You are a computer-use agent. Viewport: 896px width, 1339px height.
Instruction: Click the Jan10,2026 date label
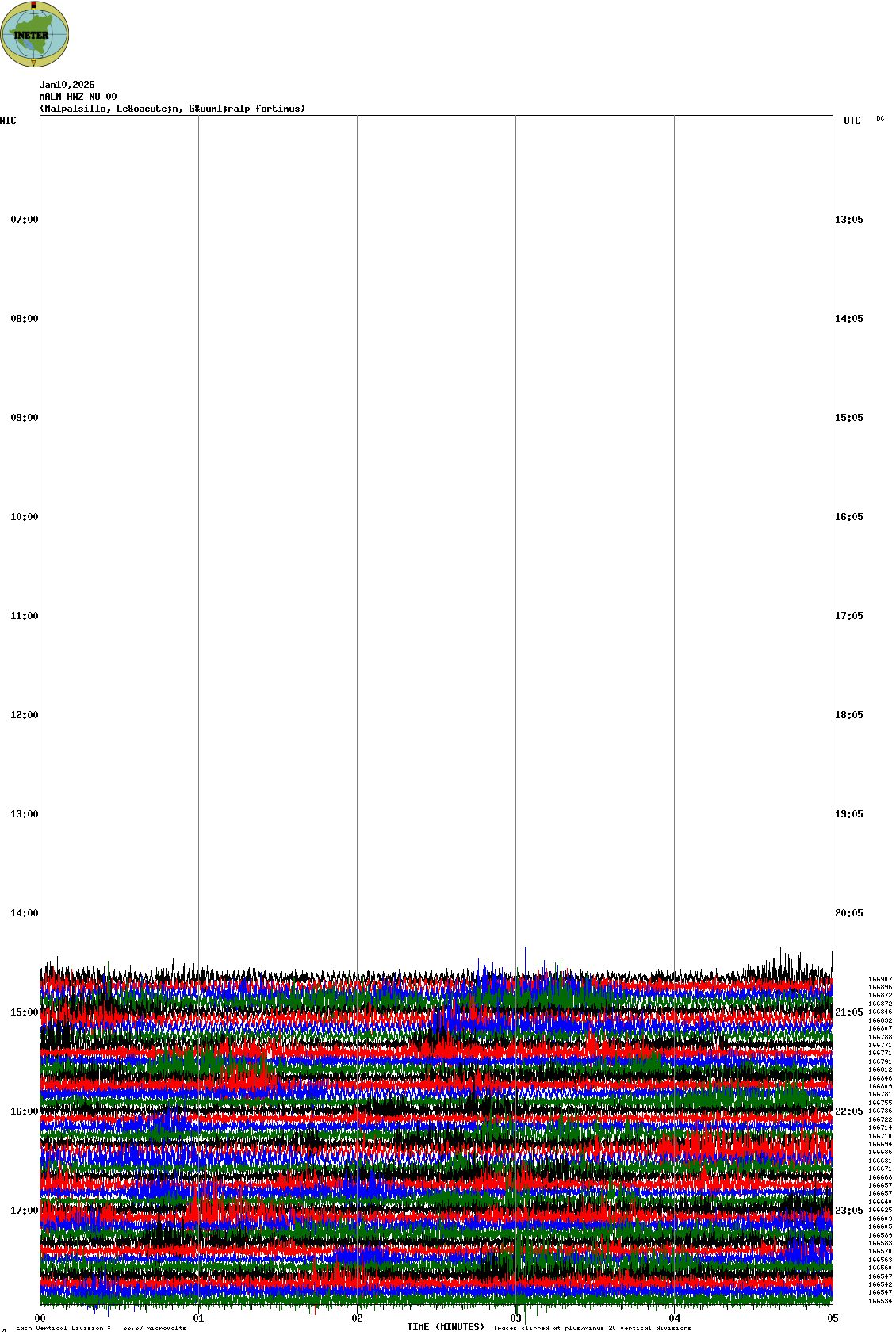coord(67,85)
